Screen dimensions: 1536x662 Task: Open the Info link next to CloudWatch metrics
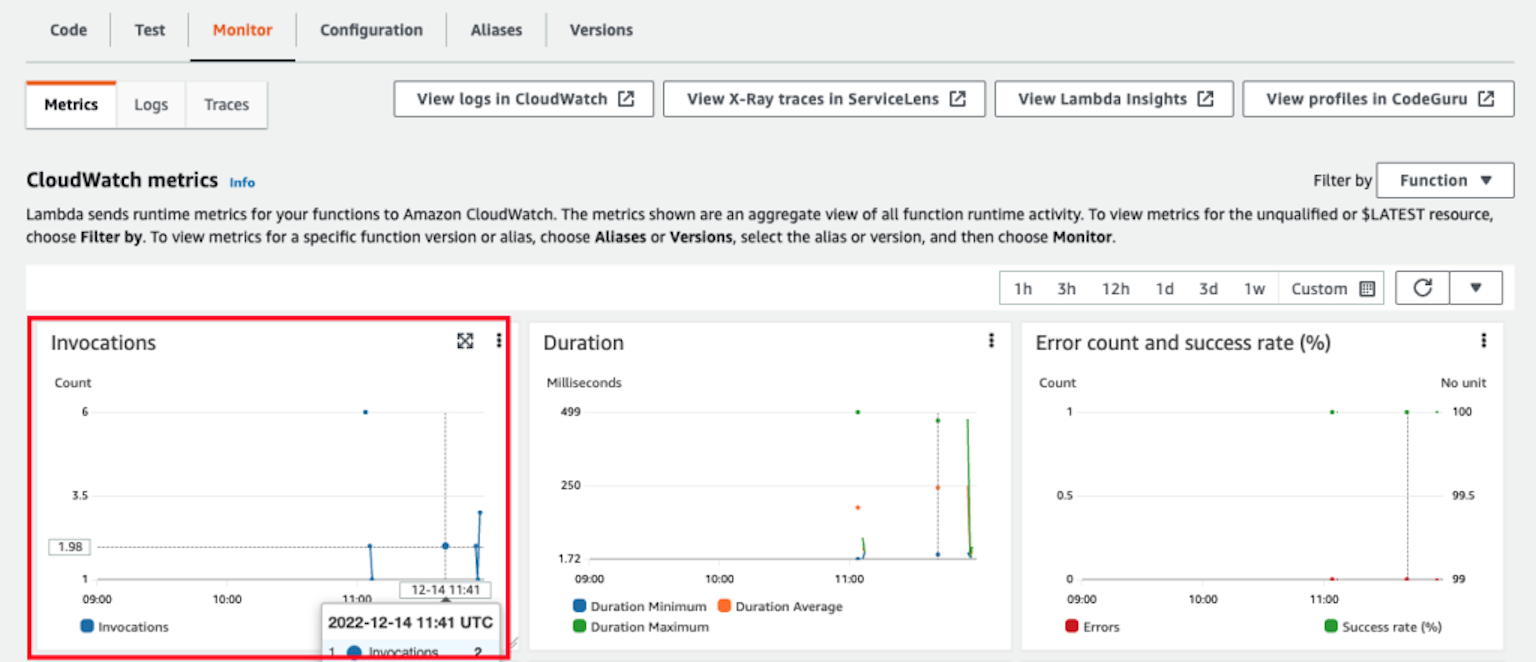[242, 181]
